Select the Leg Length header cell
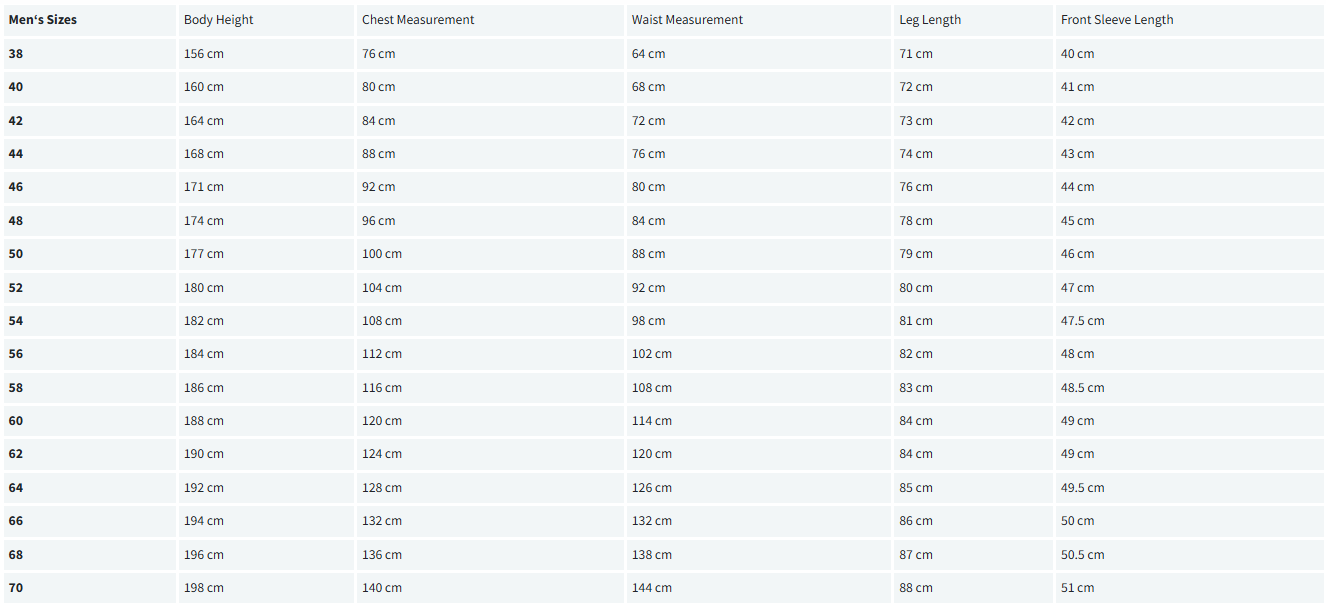 coord(929,20)
